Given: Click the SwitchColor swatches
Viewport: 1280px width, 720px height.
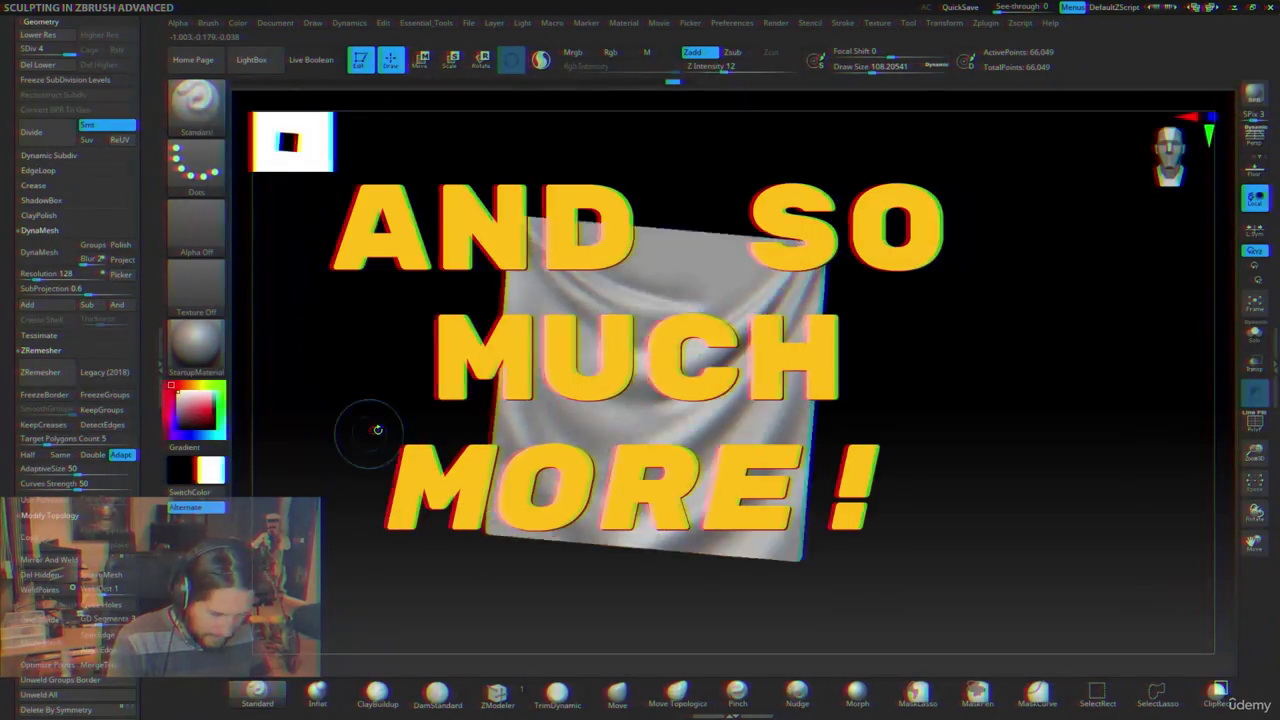Looking at the screenshot, I should 196,471.
